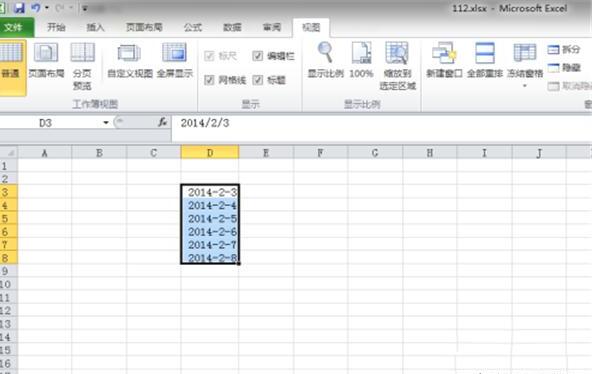Select column B header
592x374 pixels.
pyautogui.click(x=99, y=153)
